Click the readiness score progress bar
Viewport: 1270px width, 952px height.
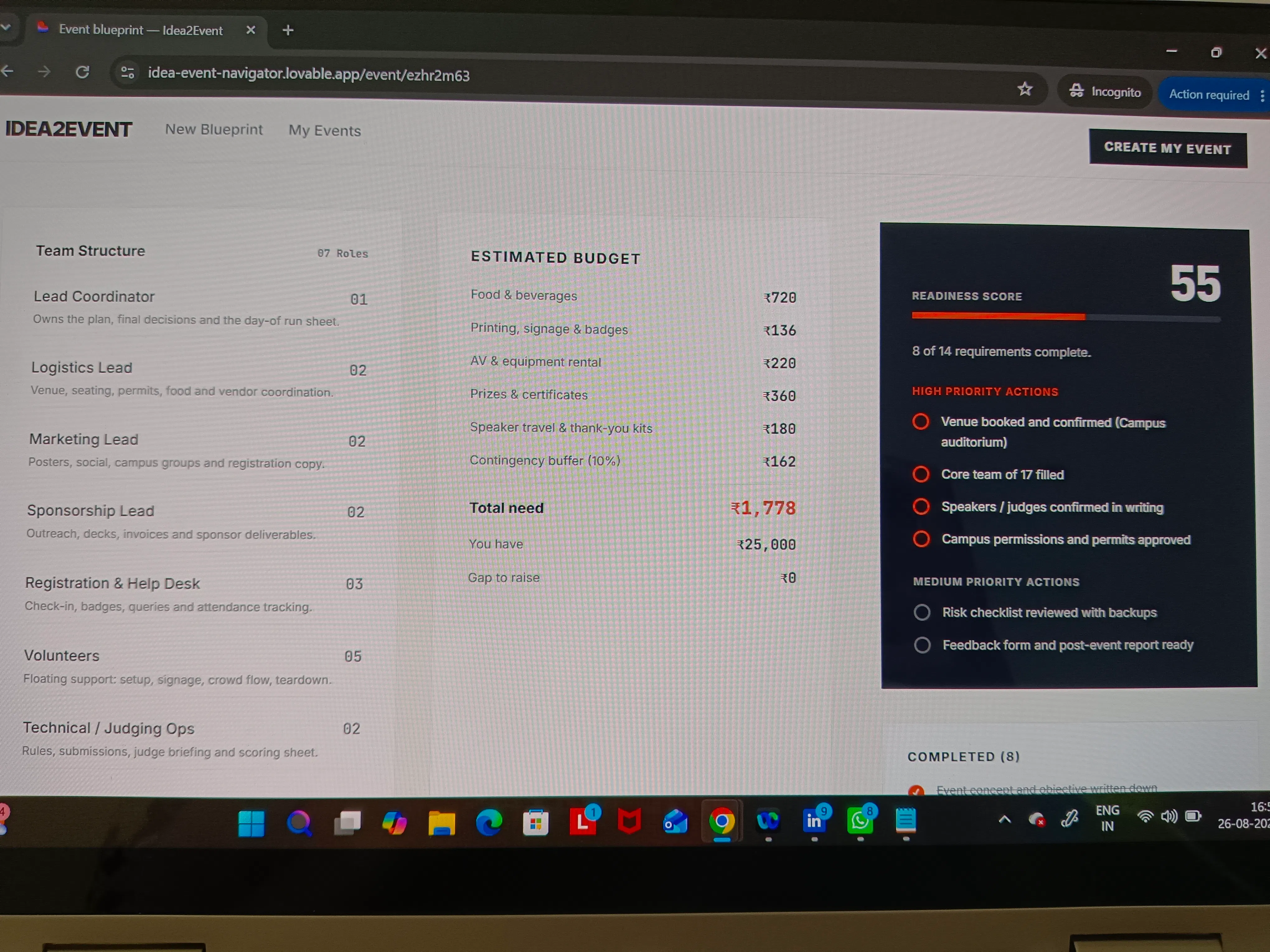click(x=1066, y=317)
